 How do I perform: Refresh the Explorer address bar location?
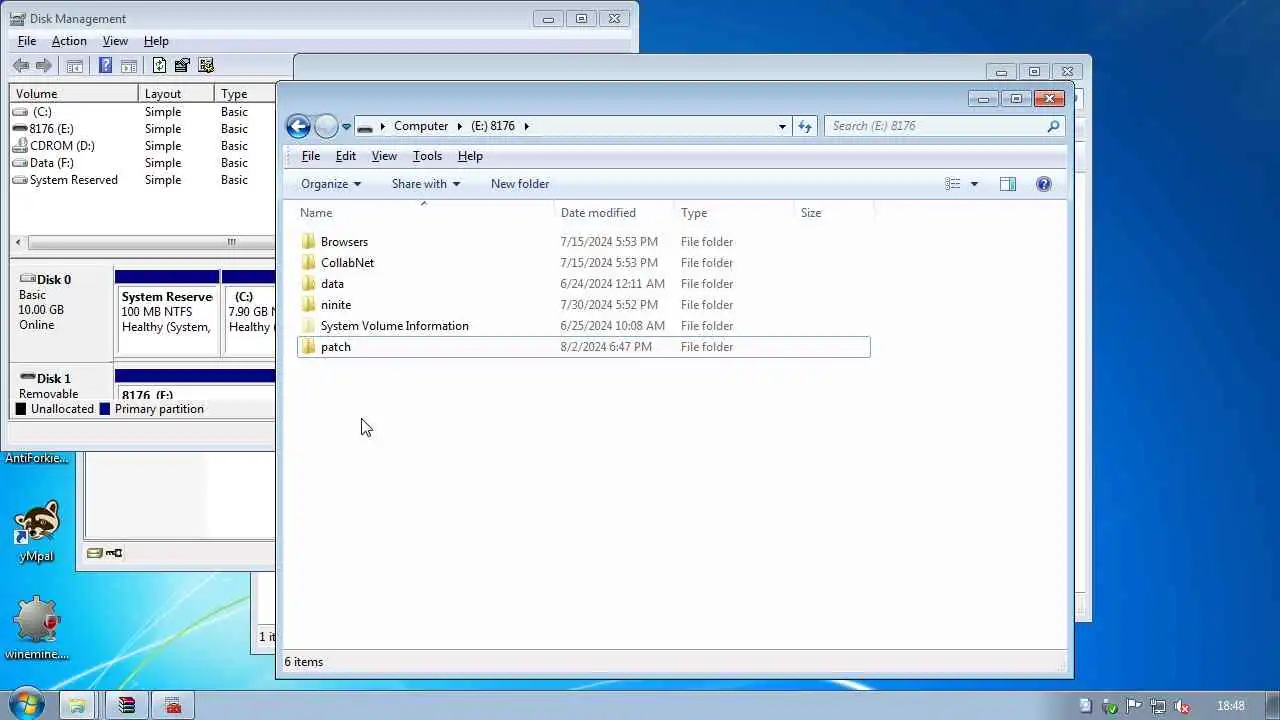[805, 126]
